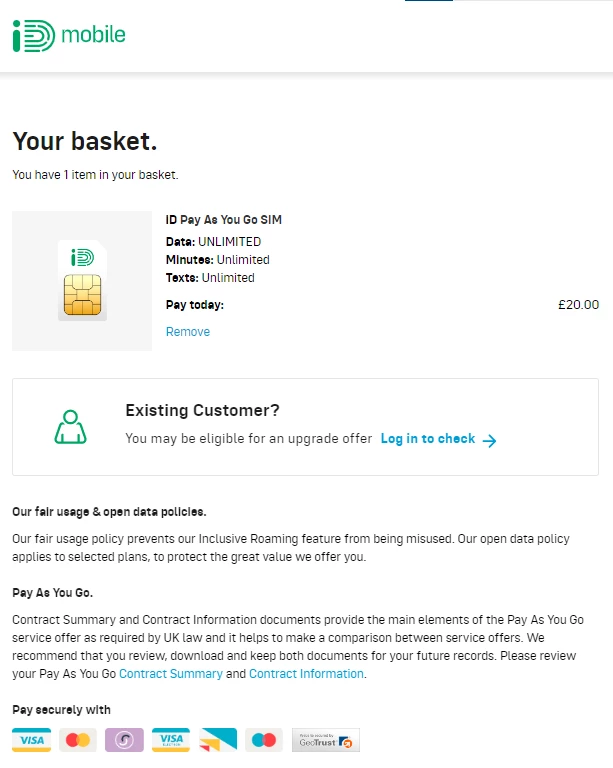613x768 pixels.
Task: Open the Log in to check link
Action: (x=428, y=439)
